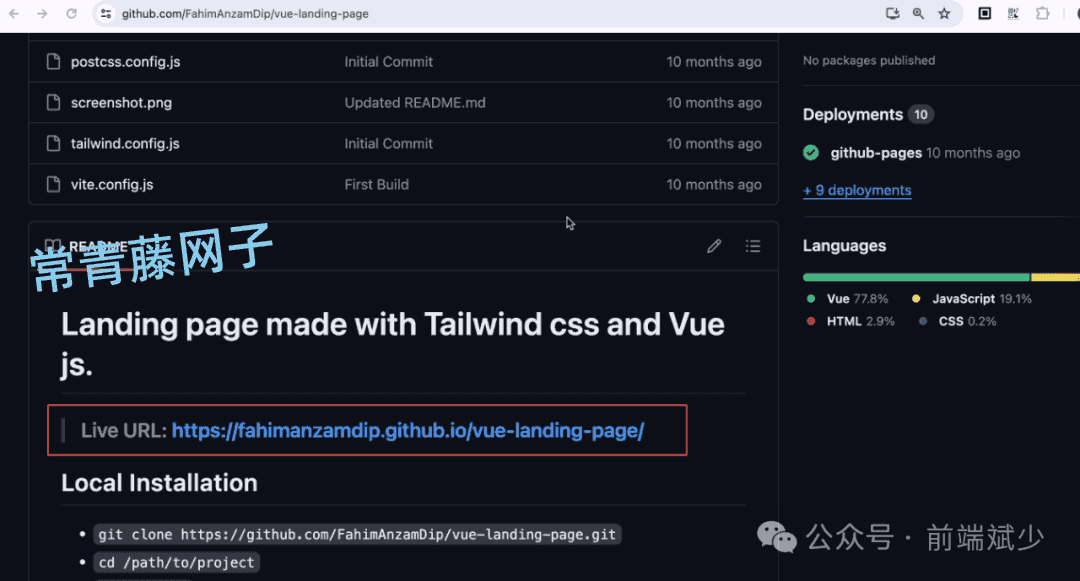
Task: Click the Deployments count badge 10
Action: [x=921, y=114]
